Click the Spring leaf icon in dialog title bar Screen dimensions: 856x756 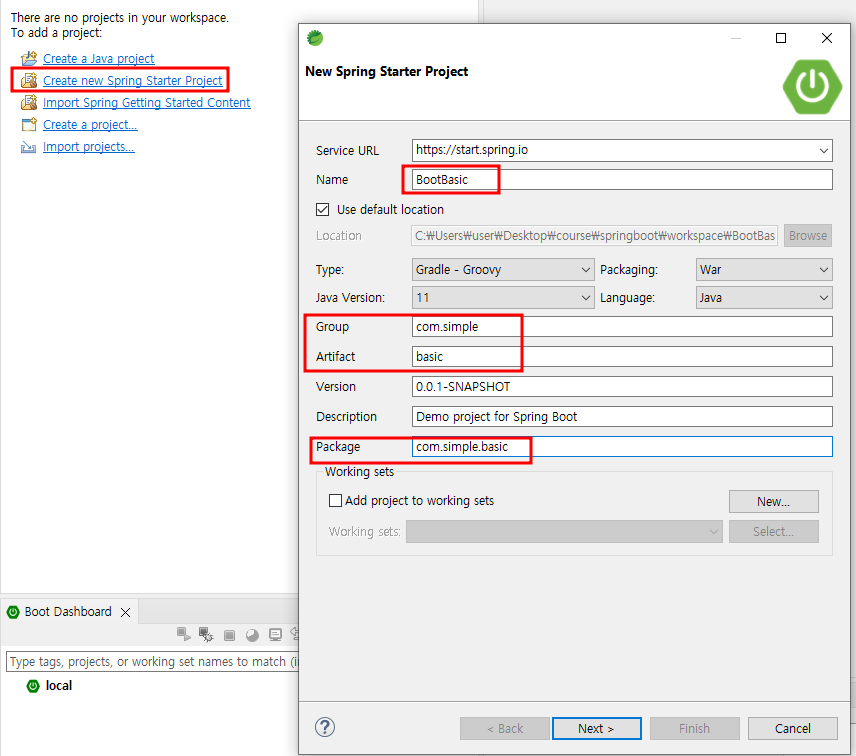pyautogui.click(x=315, y=38)
